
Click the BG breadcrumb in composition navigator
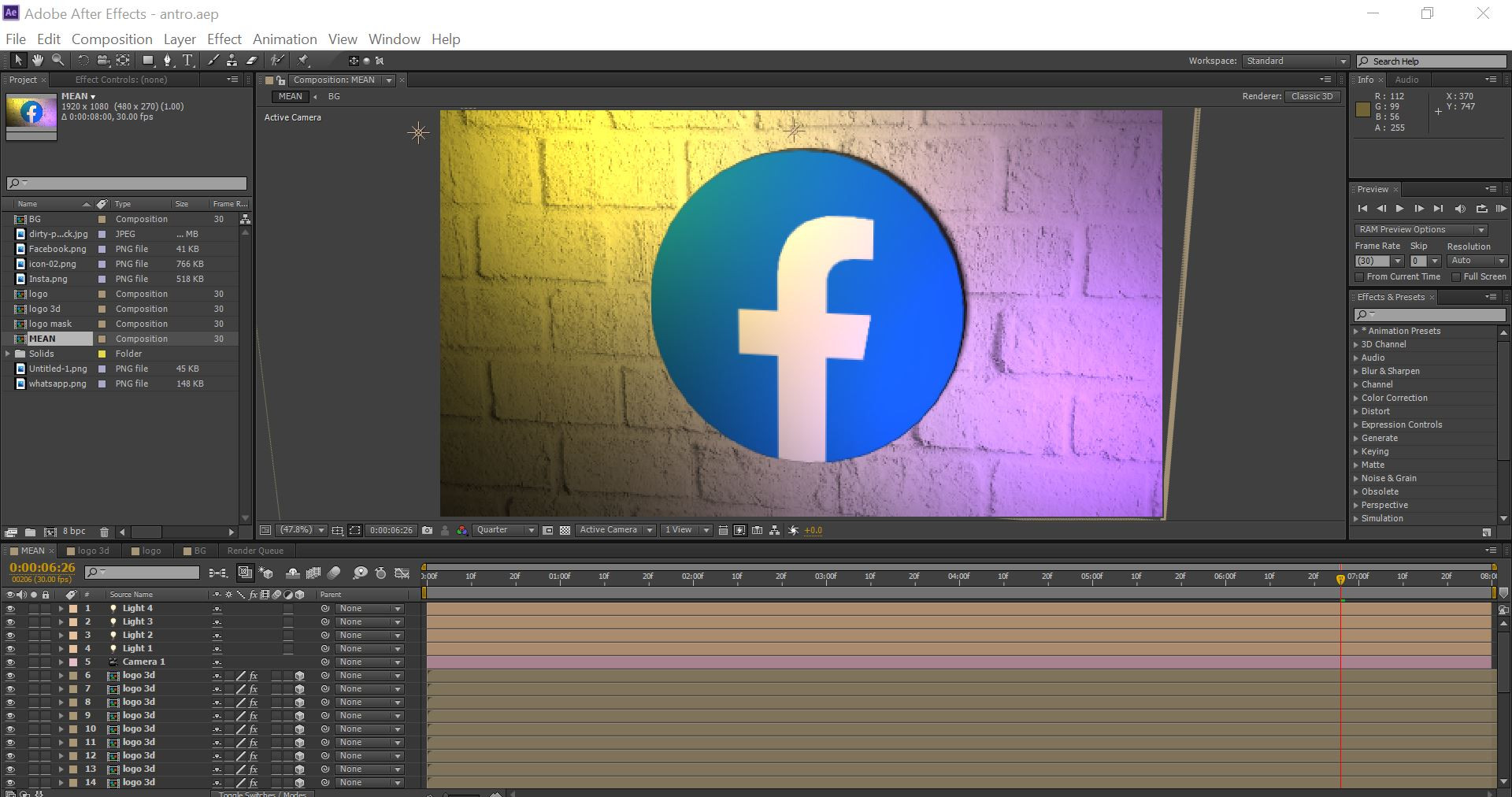[334, 97]
